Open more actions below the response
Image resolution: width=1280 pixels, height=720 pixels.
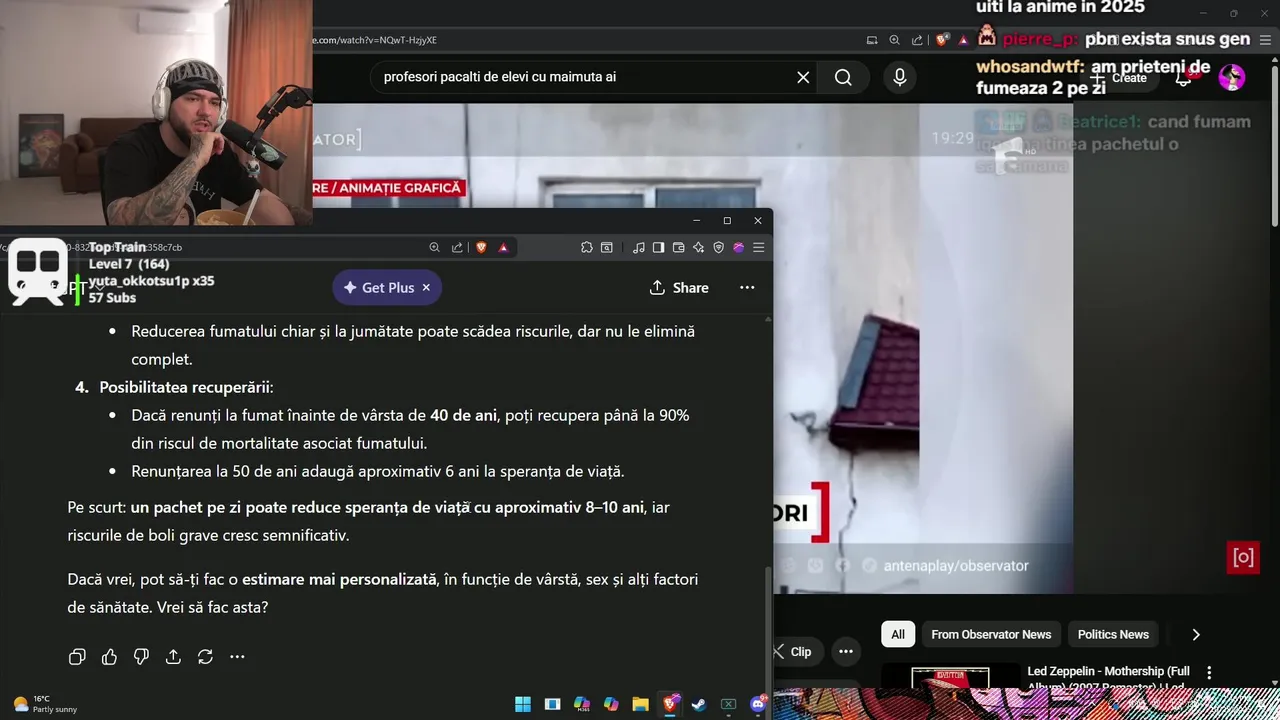(237, 657)
